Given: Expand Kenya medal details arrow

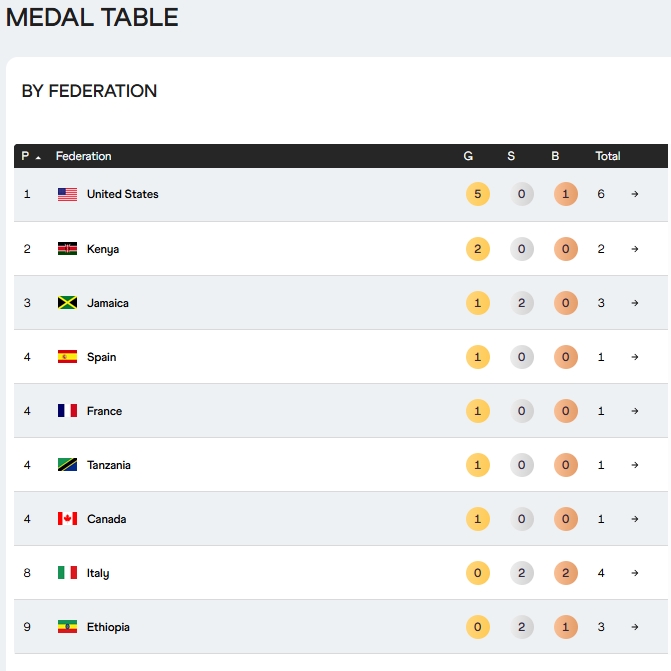Looking at the screenshot, I should [x=635, y=249].
